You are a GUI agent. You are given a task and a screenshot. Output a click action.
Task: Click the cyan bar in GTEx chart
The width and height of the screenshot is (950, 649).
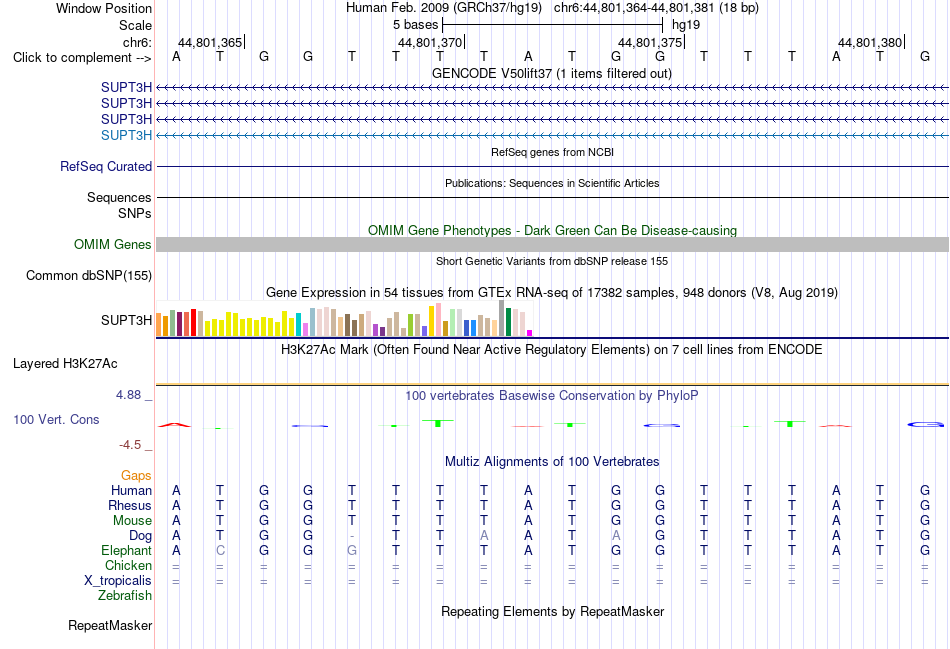pyautogui.click(x=299, y=324)
